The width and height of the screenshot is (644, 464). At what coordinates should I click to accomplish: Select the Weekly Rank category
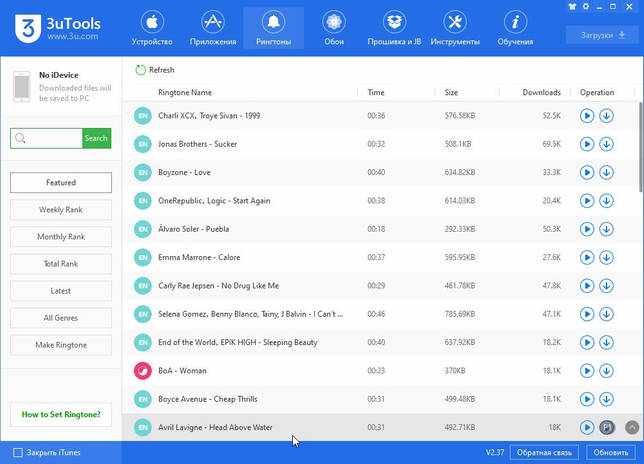(x=61, y=209)
